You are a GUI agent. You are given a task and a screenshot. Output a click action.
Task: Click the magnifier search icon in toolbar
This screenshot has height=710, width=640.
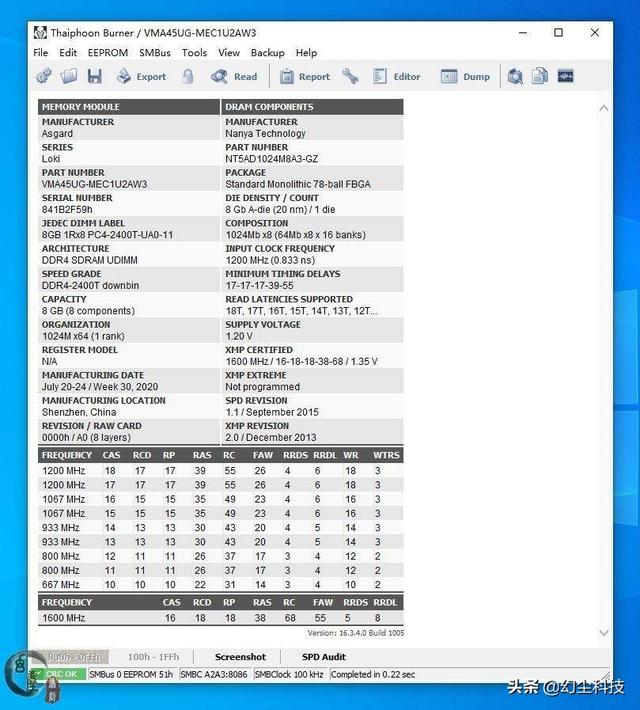[515, 76]
